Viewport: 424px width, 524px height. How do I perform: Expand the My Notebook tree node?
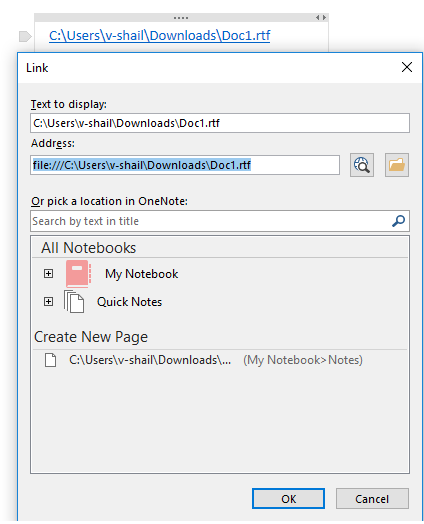pyautogui.click(x=48, y=274)
